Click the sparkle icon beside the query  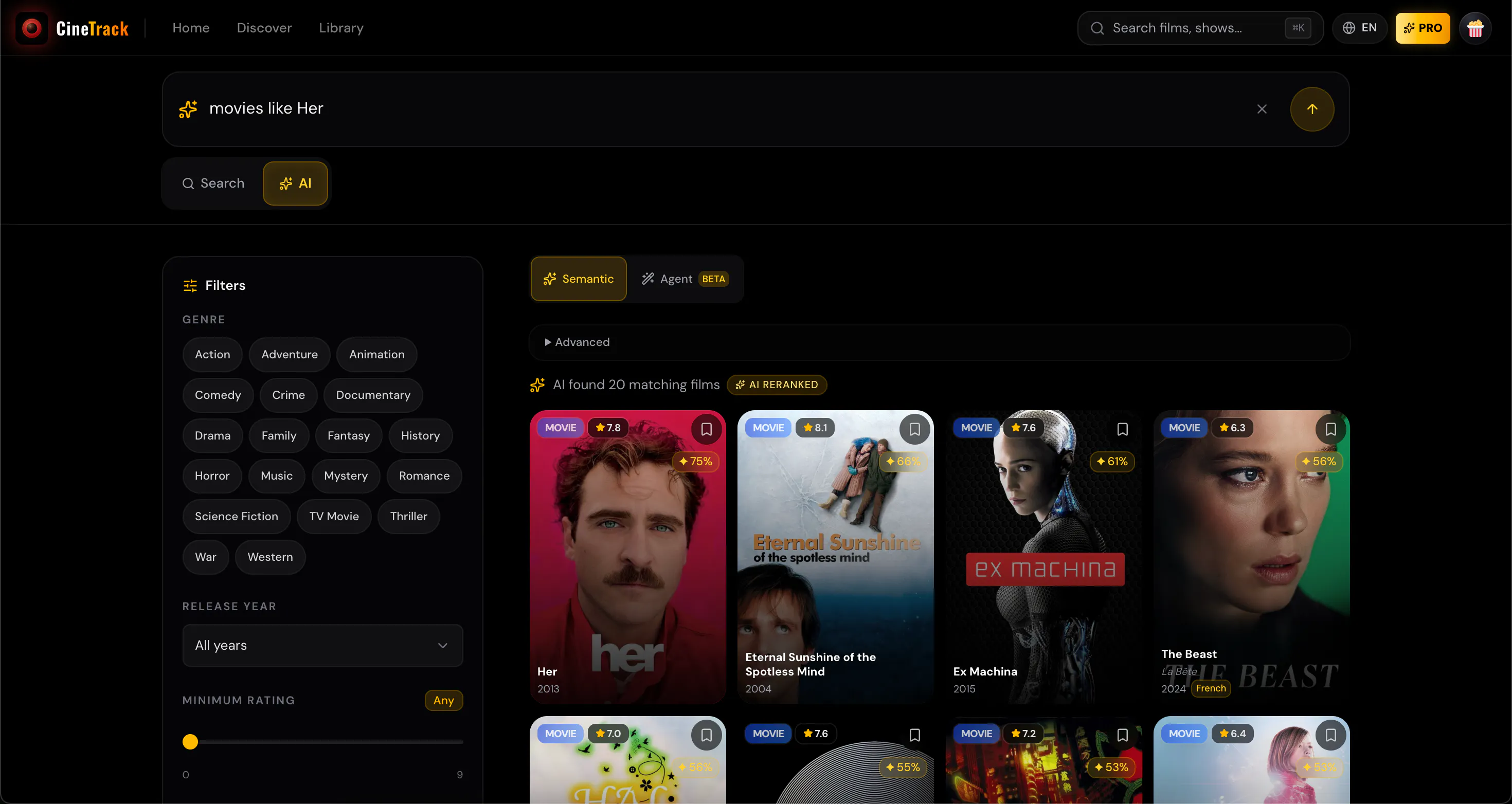[x=188, y=108]
